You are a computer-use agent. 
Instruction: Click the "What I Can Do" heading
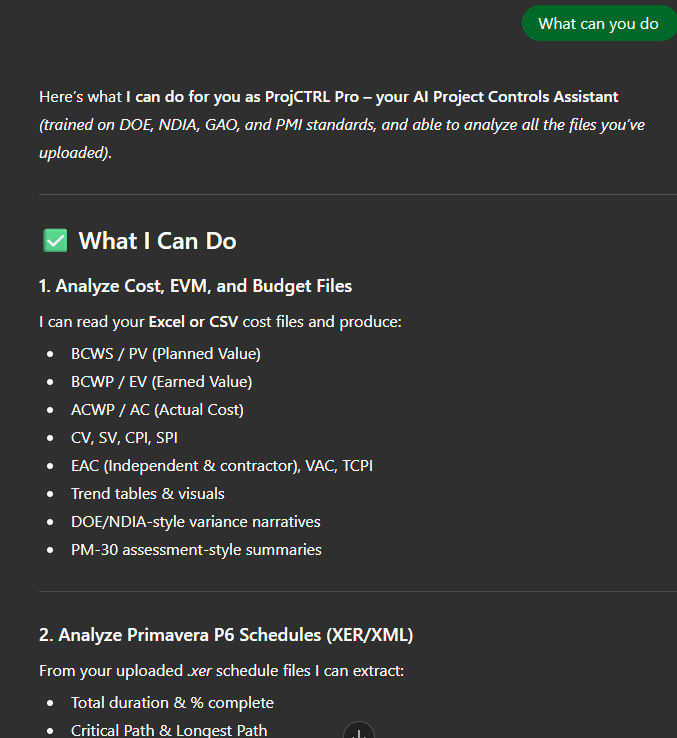pyautogui.click(x=157, y=241)
